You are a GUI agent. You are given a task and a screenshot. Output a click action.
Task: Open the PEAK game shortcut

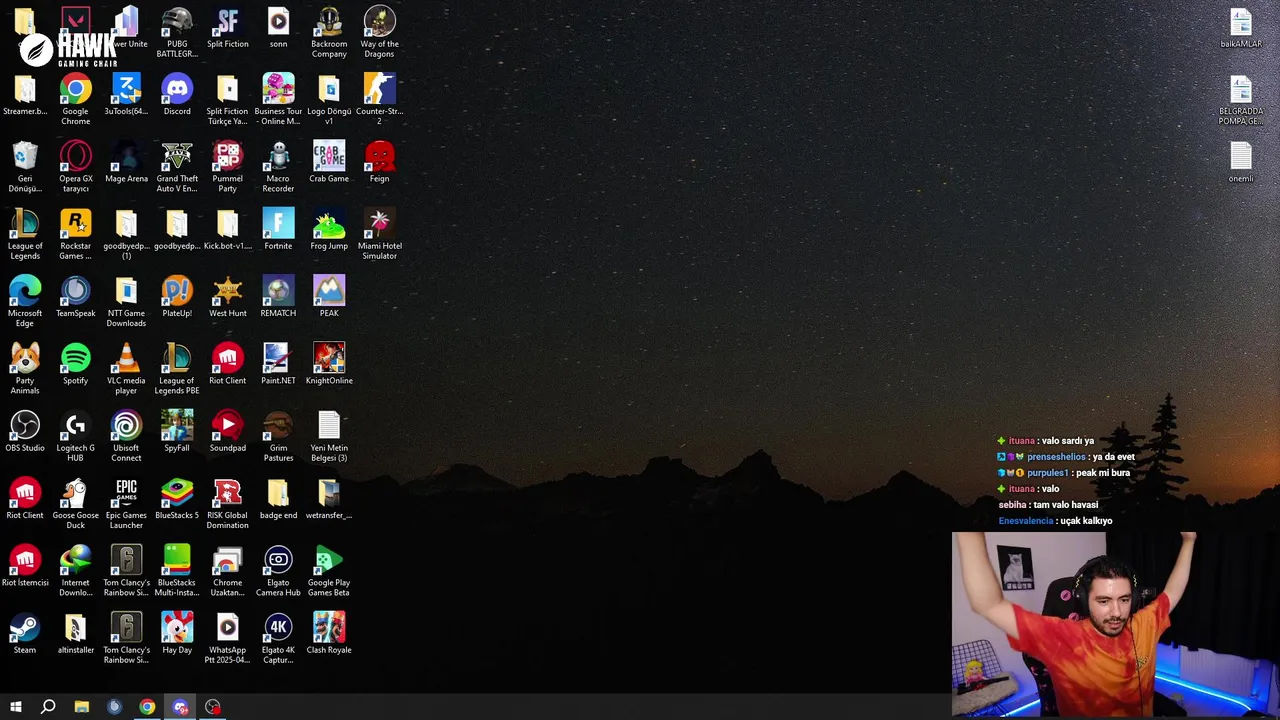point(329,292)
